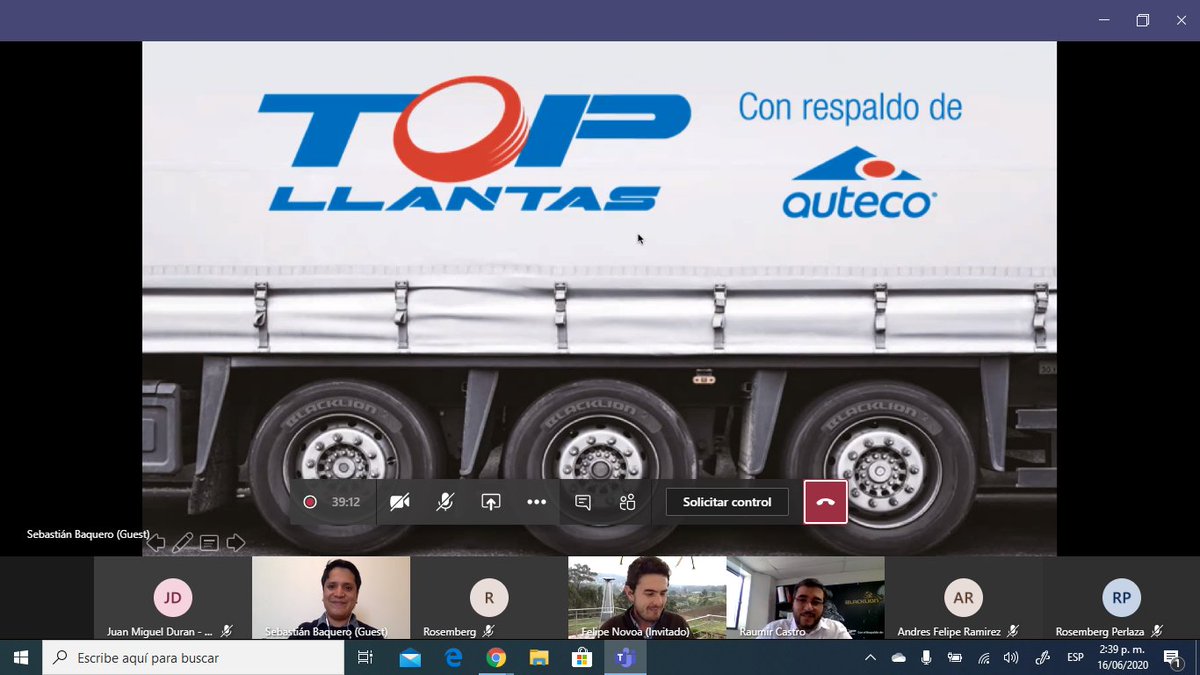Open Google Chrome from taskbar
This screenshot has width=1200, height=675.
point(496,657)
